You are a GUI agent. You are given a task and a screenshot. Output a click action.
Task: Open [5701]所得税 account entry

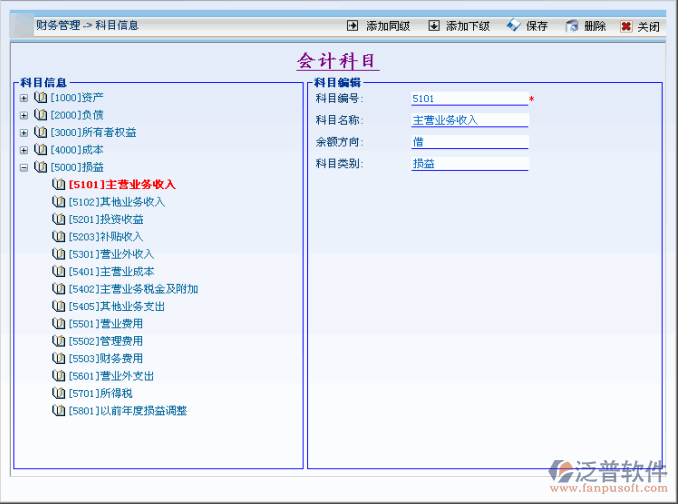[x=101, y=393]
